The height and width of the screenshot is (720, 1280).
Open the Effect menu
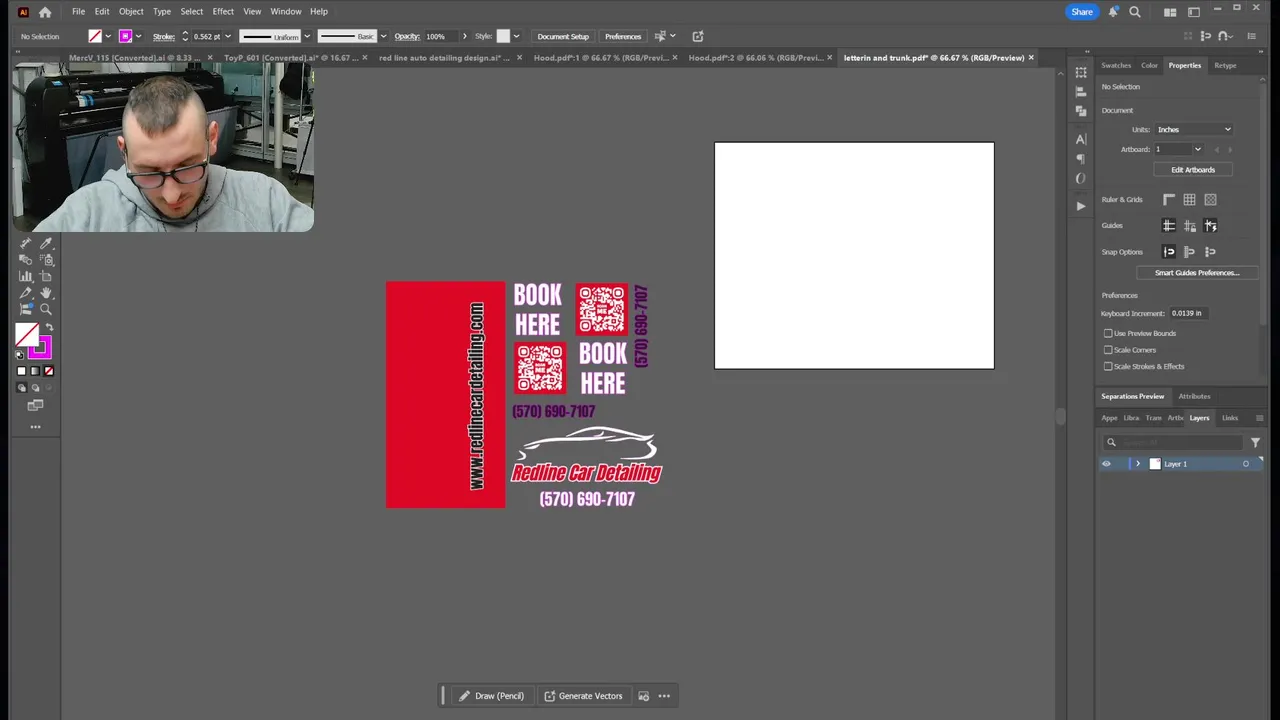point(223,12)
